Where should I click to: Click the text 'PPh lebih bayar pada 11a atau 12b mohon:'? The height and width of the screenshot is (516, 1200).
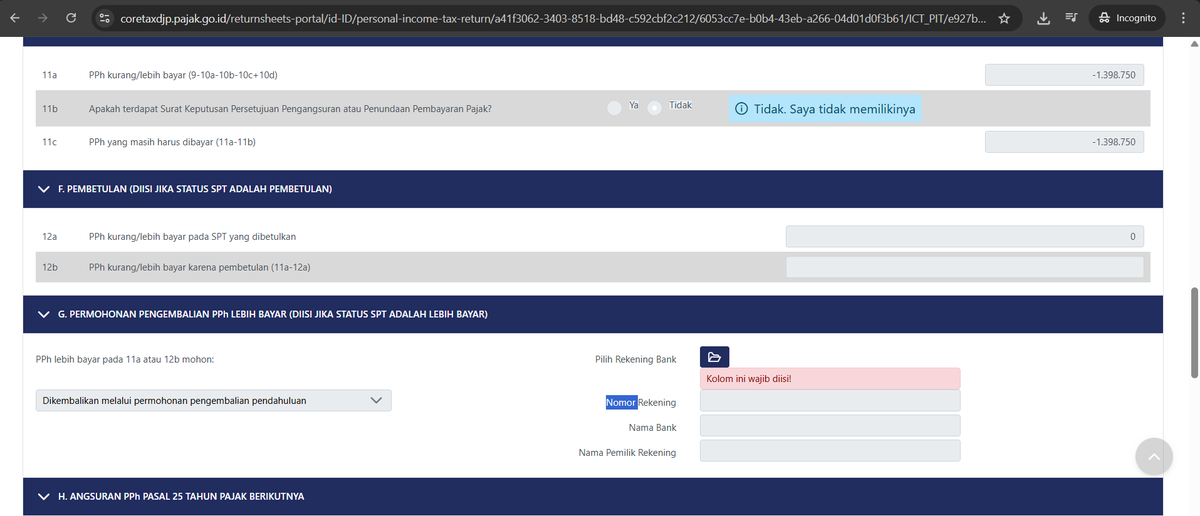coord(125,358)
